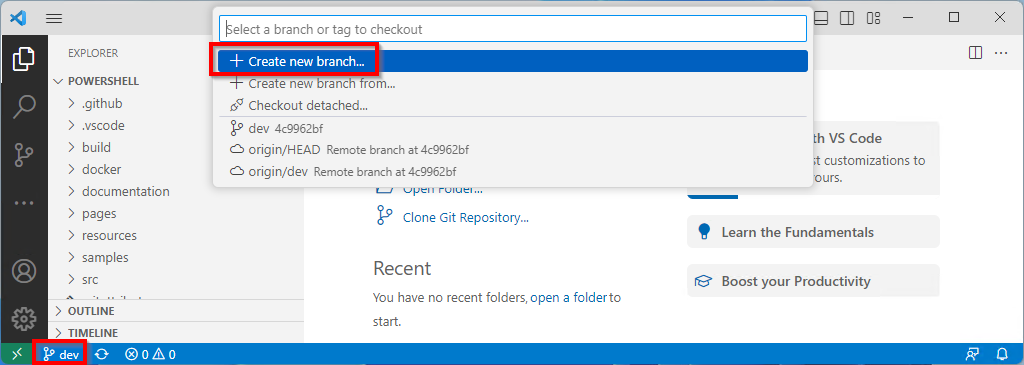Open the Explorer view in activity bar
Viewport: 1024px width, 365px height.
click(24, 59)
